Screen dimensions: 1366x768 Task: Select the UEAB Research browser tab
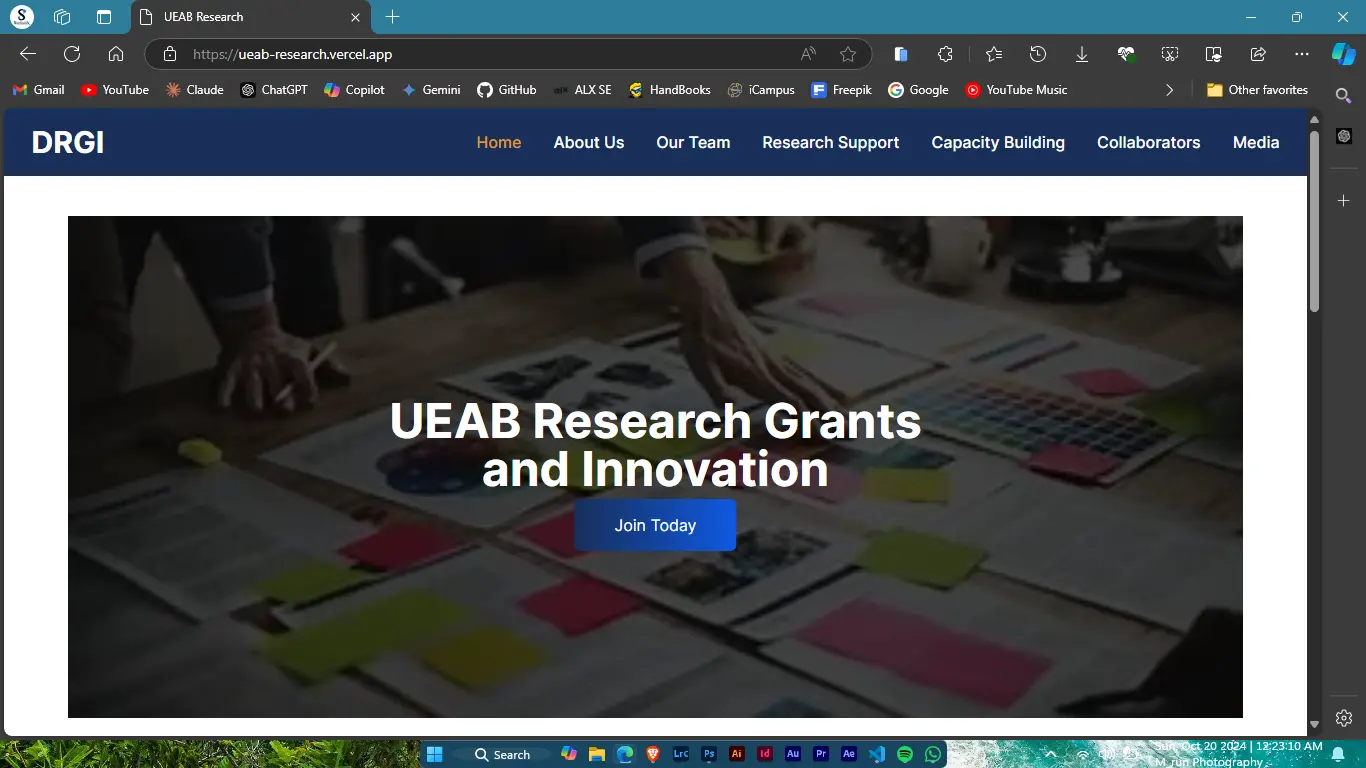click(251, 17)
